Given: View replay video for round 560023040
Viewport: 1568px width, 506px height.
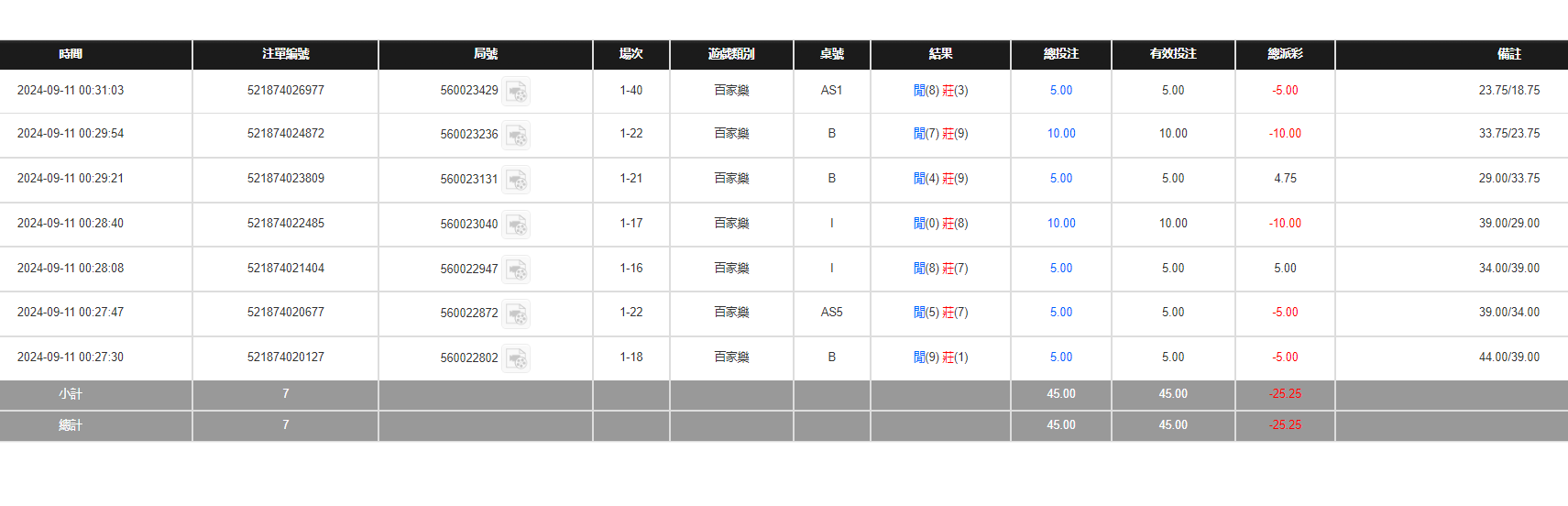Looking at the screenshot, I should click(517, 225).
